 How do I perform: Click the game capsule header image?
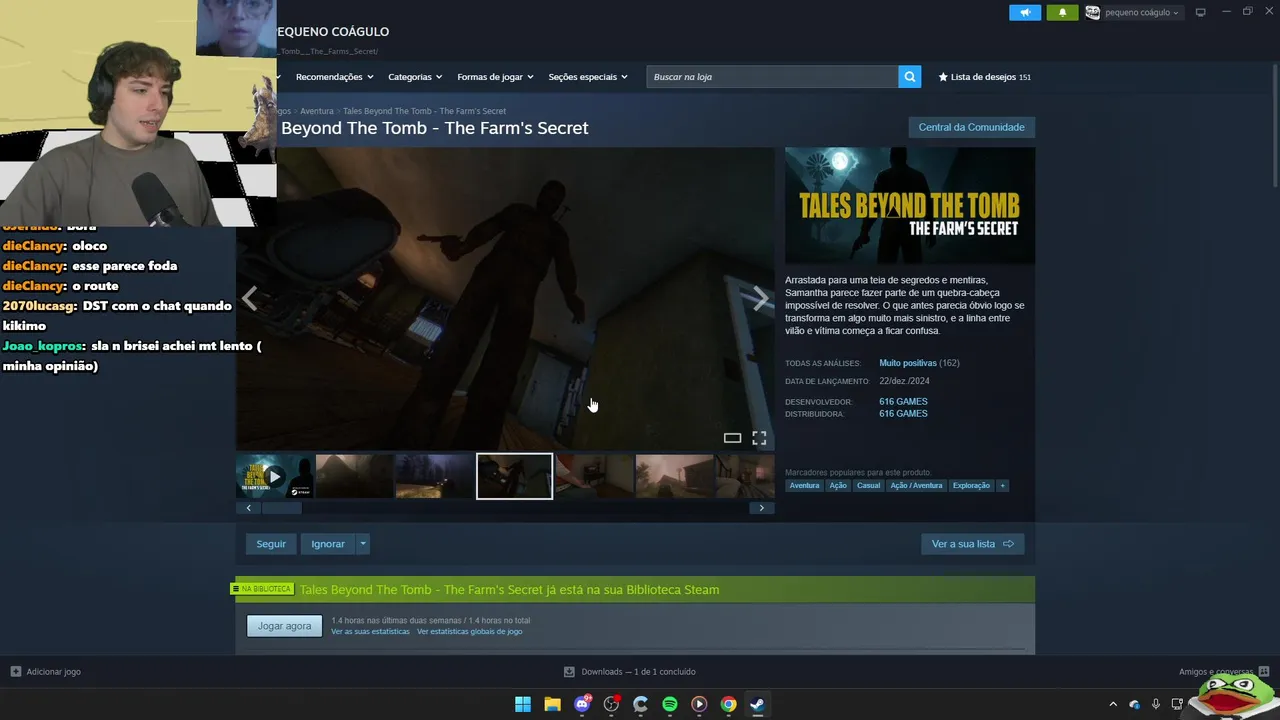point(910,206)
